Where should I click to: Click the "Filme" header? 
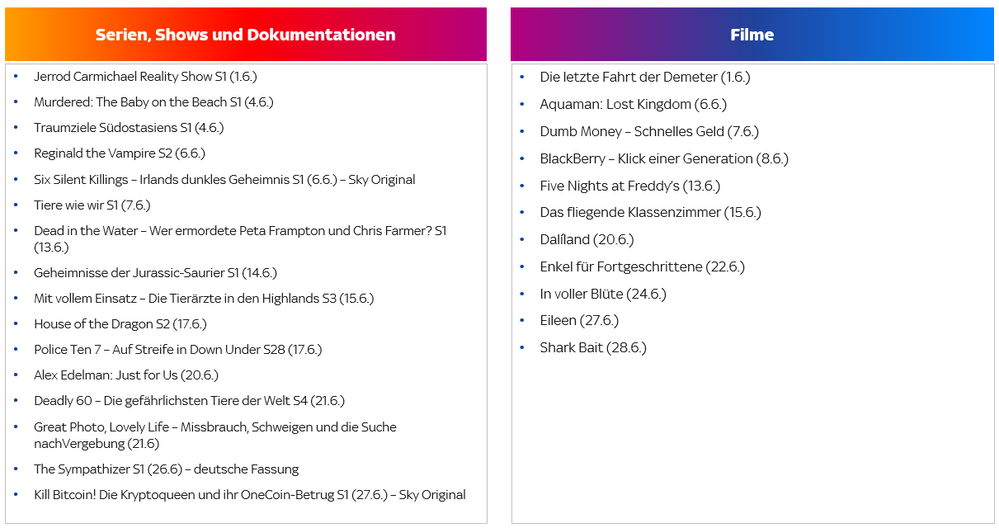(x=751, y=35)
